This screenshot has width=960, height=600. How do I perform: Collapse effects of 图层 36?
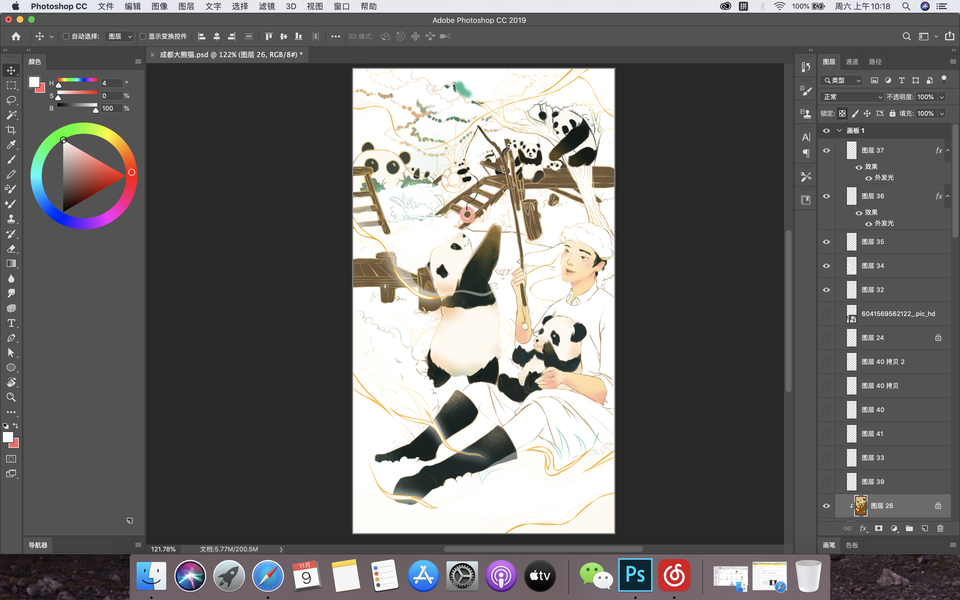[948, 196]
